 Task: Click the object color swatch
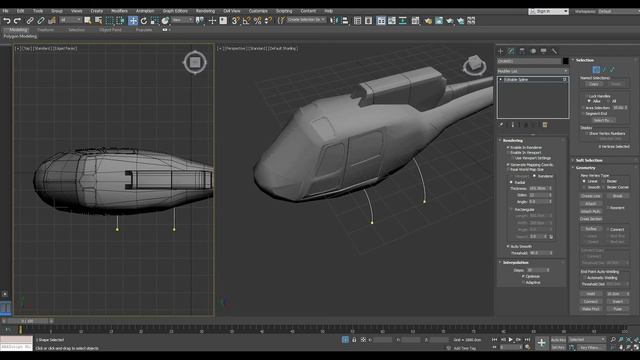565,61
